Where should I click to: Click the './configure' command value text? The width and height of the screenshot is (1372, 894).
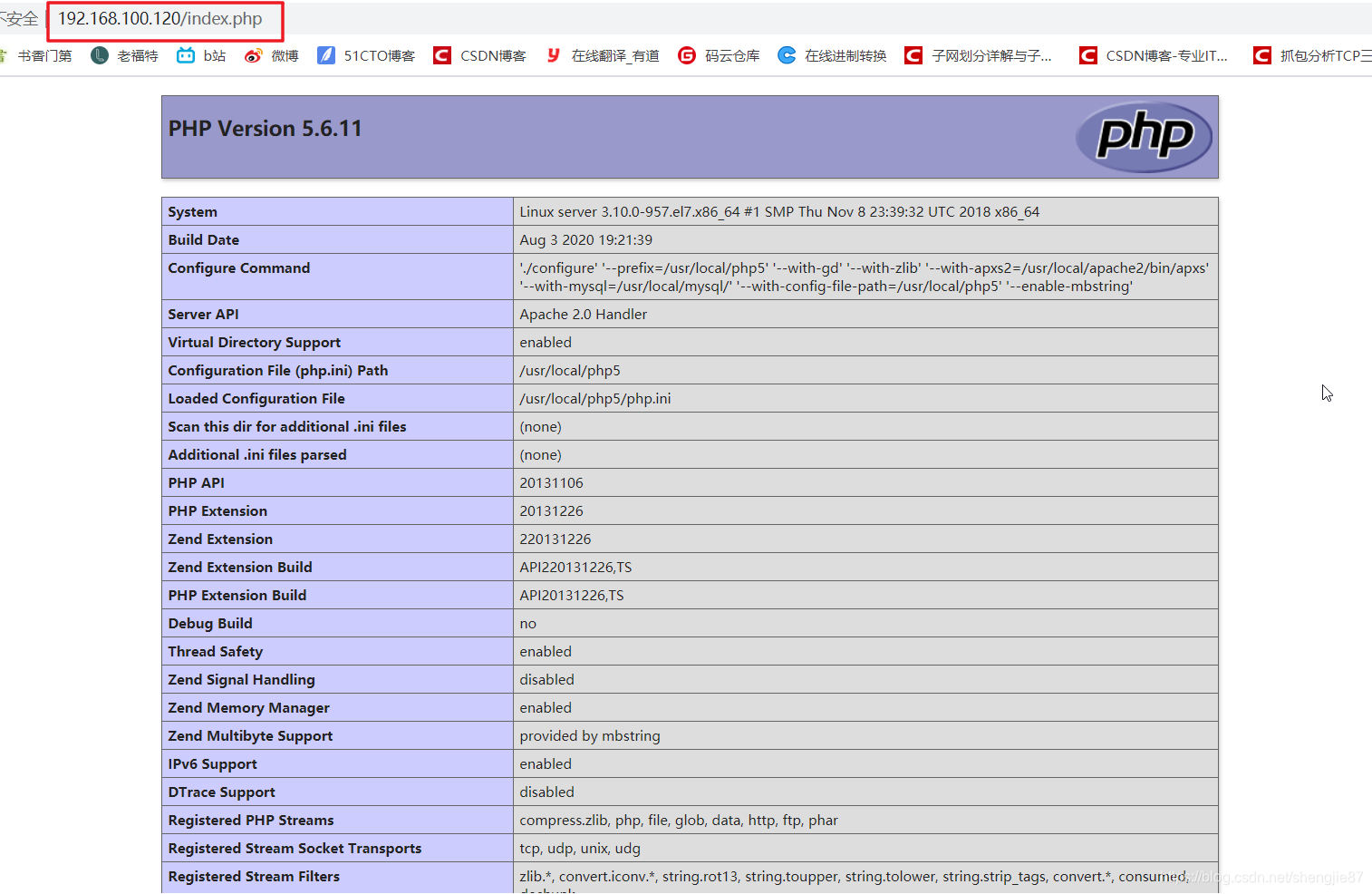click(x=864, y=277)
